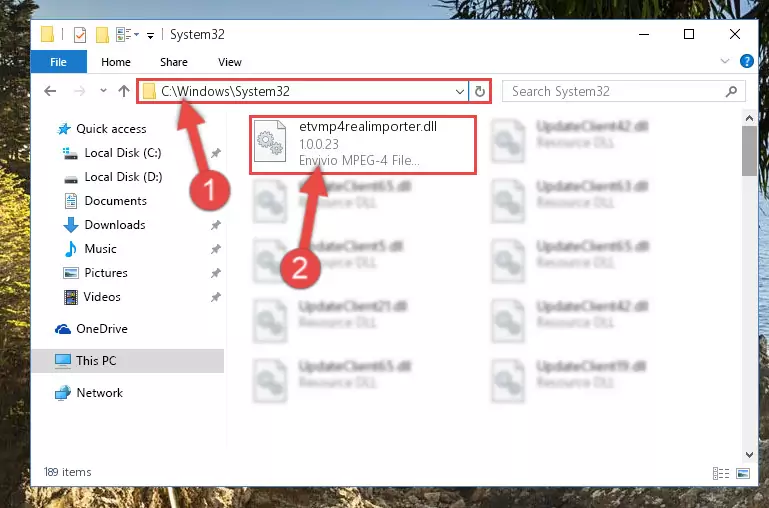Switch to the Home ribbon tab
The width and height of the screenshot is (769, 508).
[x=116, y=62]
